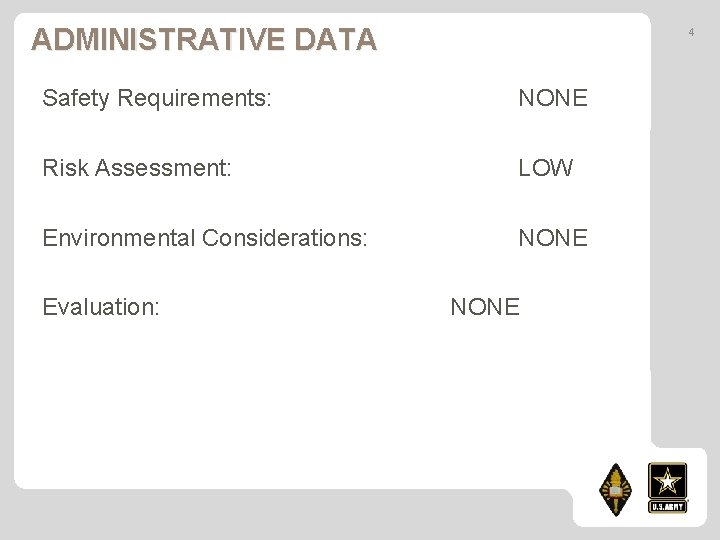Select the word Considerations:
Image resolution: width=720 pixels, height=540 pixels.
(285, 238)
